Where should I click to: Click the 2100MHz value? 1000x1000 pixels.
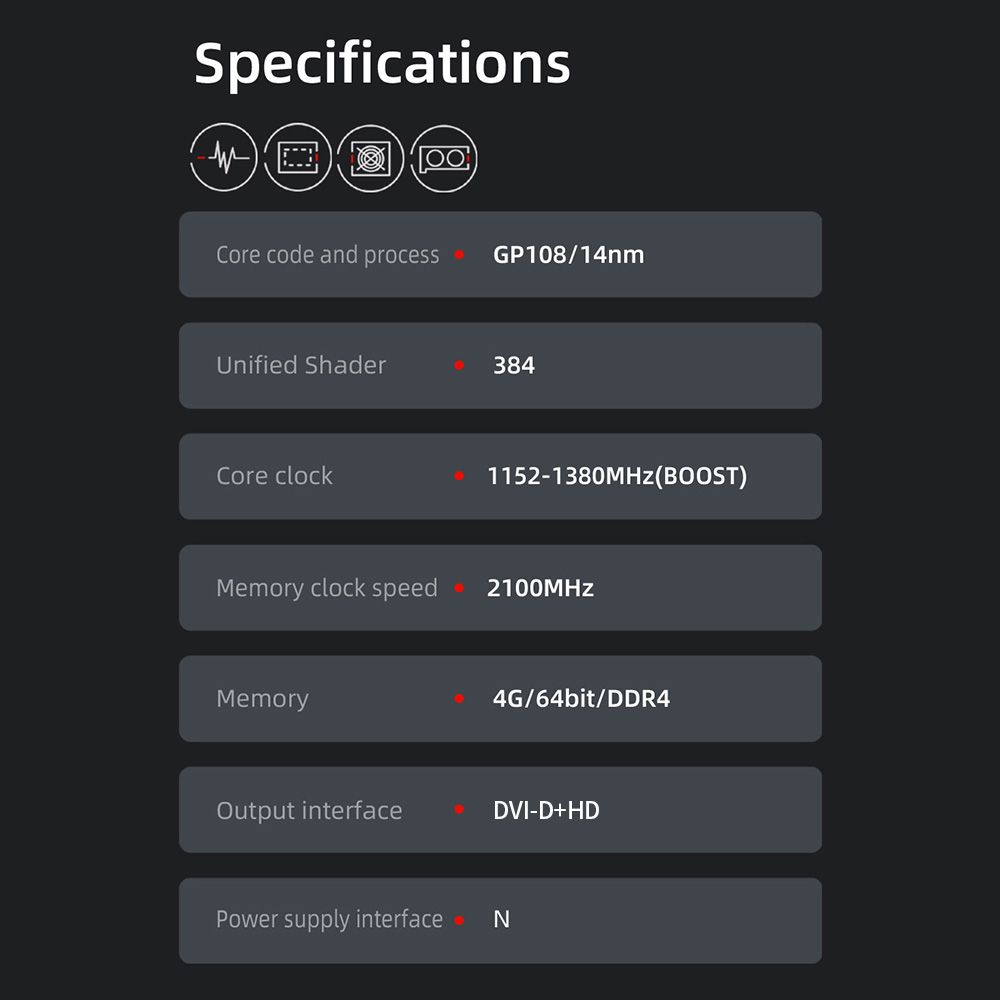(x=540, y=588)
